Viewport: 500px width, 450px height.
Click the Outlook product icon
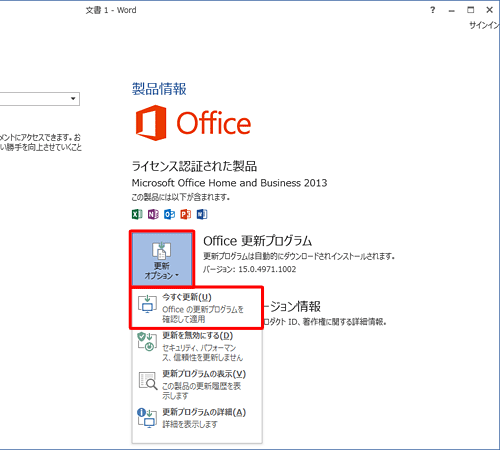click(169, 214)
